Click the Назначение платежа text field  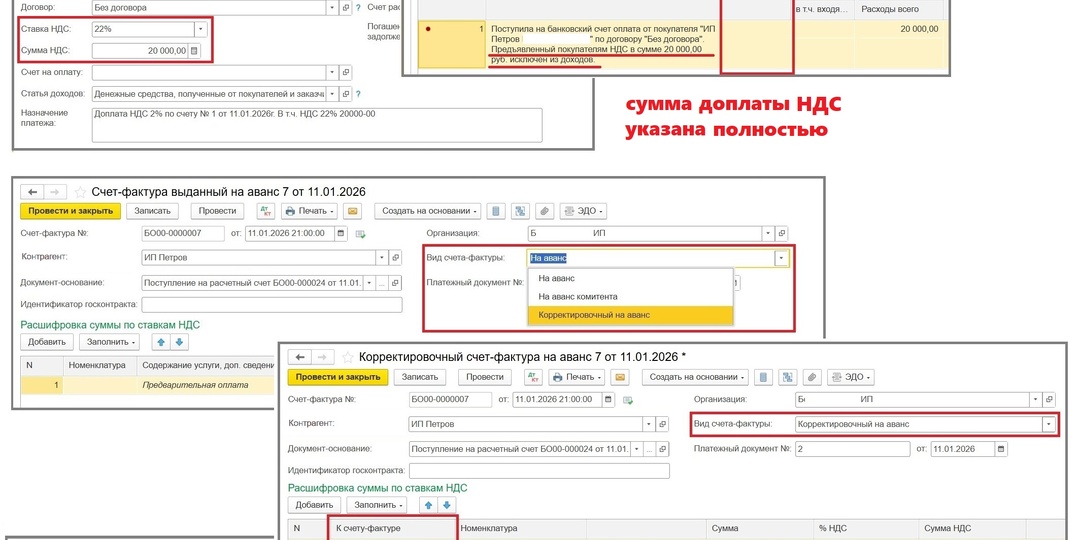317,125
